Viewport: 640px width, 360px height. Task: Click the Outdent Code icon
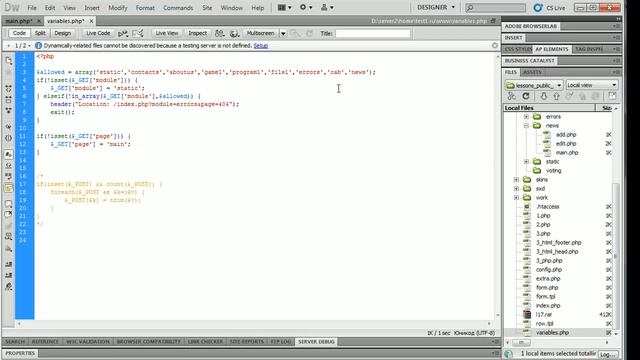(x=9, y=275)
